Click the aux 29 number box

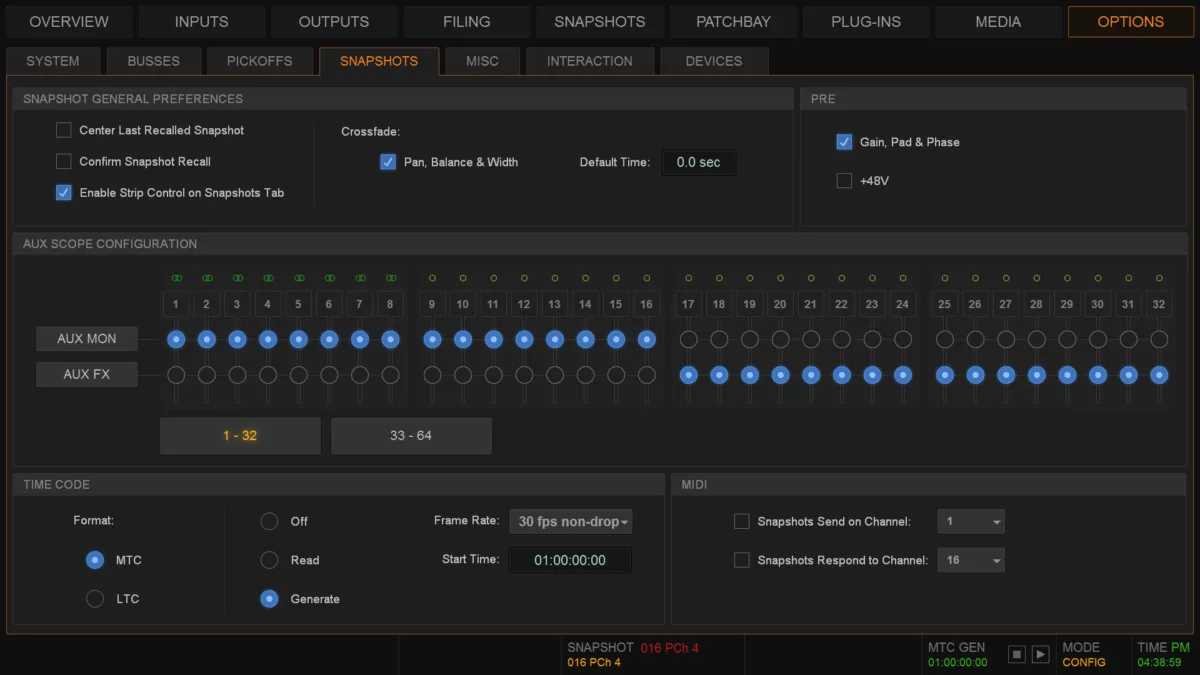click(1067, 304)
